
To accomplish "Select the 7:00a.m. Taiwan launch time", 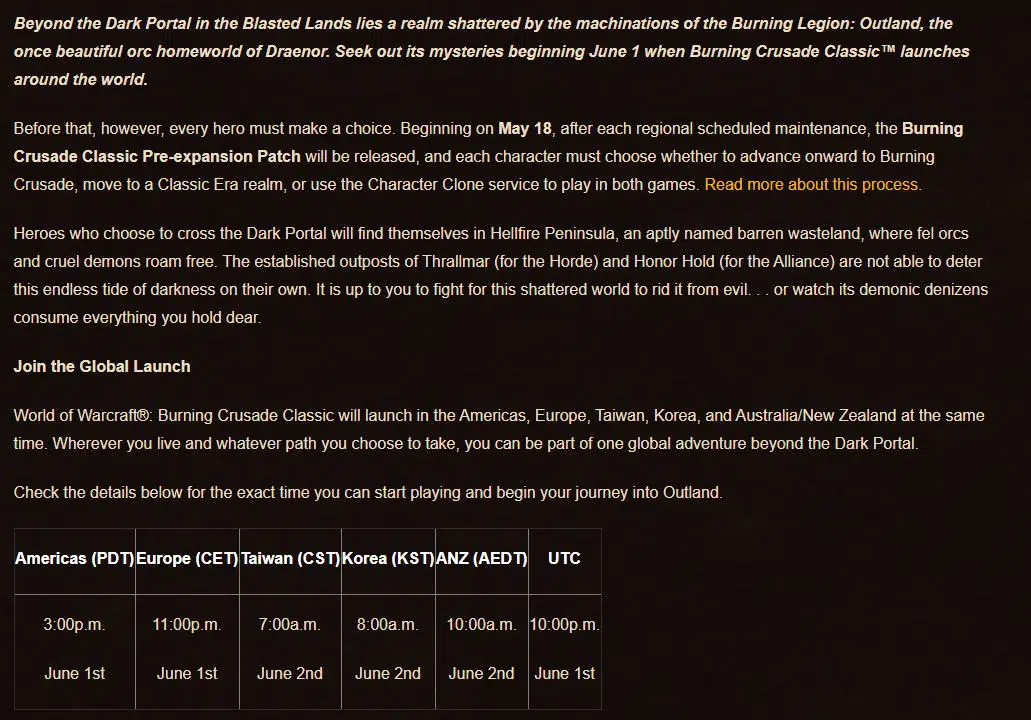I will tap(289, 624).
